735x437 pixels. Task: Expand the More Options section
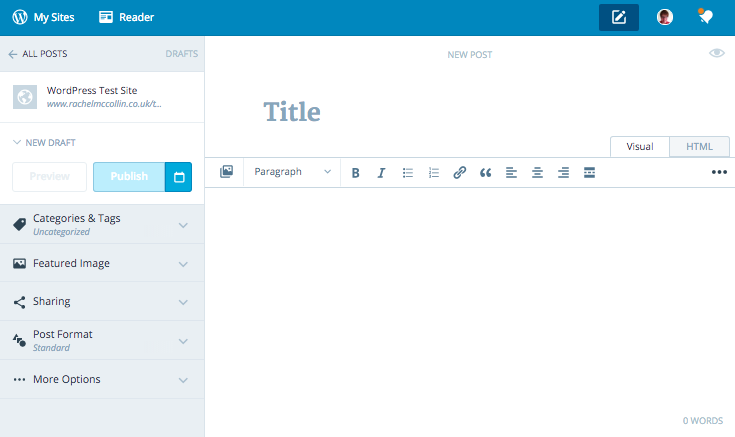pyautogui.click(x=102, y=379)
